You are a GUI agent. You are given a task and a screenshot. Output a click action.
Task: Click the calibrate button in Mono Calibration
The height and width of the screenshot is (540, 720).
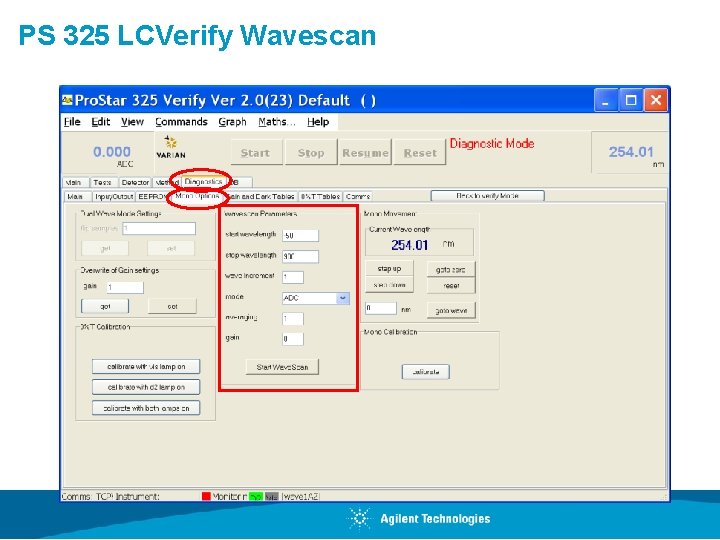[426, 372]
